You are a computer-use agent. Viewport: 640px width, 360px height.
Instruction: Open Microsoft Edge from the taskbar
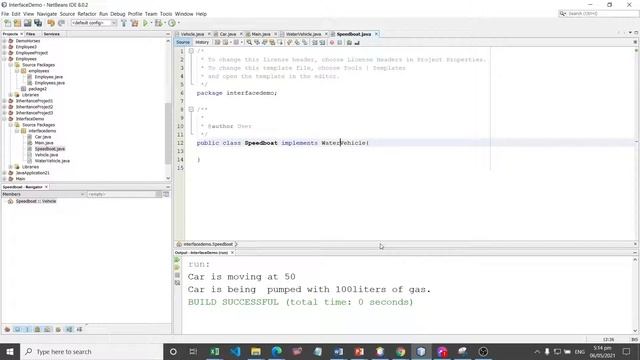click(276, 351)
